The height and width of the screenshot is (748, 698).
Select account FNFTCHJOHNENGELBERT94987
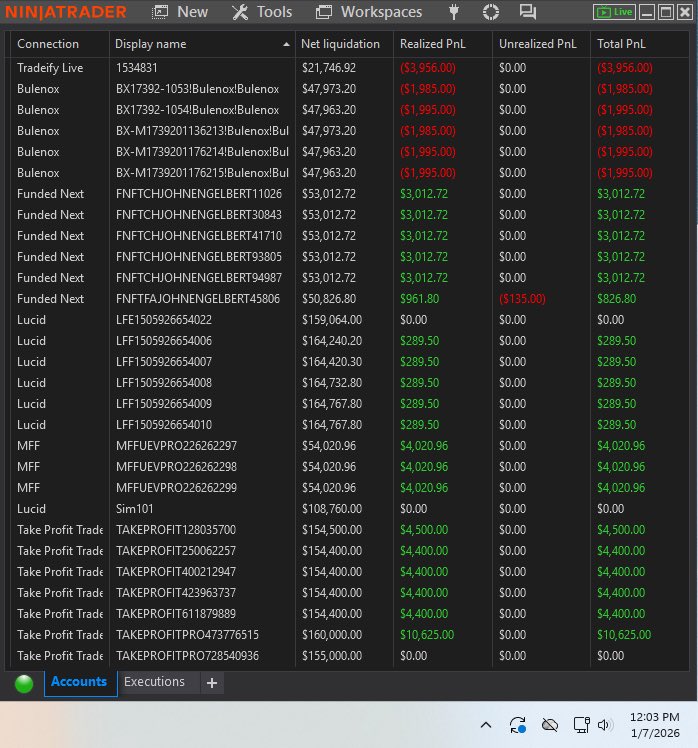348,278
